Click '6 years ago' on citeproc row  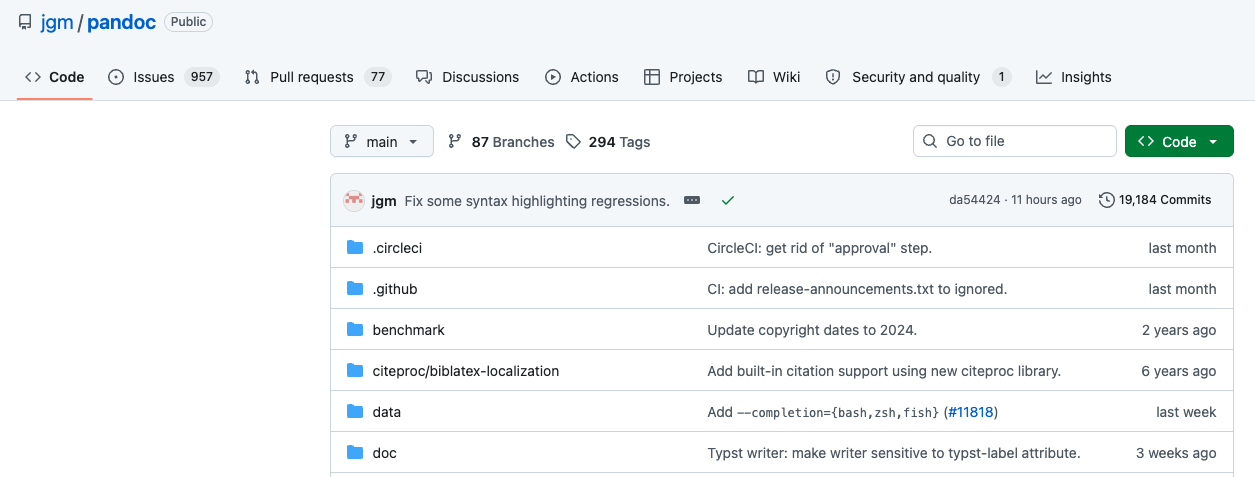pos(1179,371)
